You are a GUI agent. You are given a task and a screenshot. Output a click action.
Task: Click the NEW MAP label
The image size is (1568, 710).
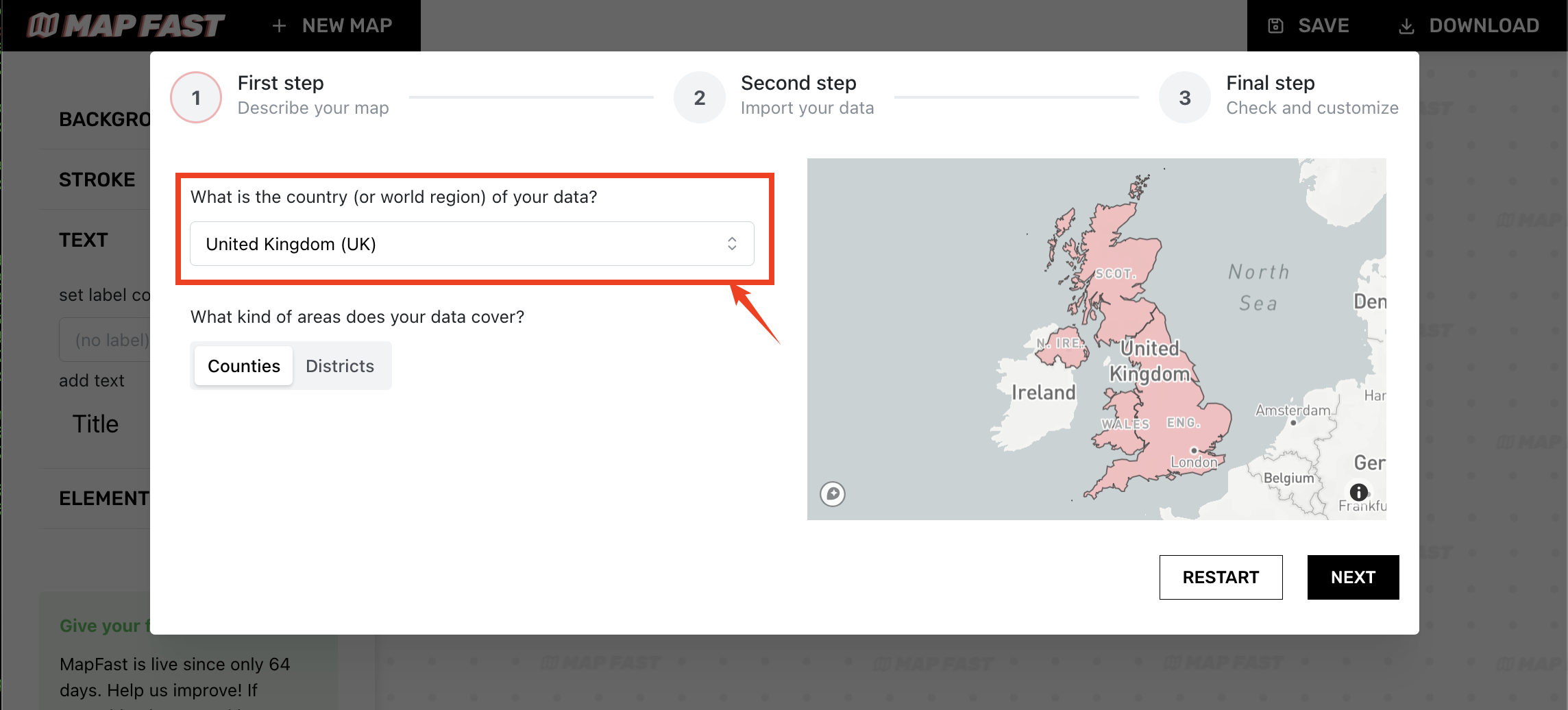pos(347,26)
